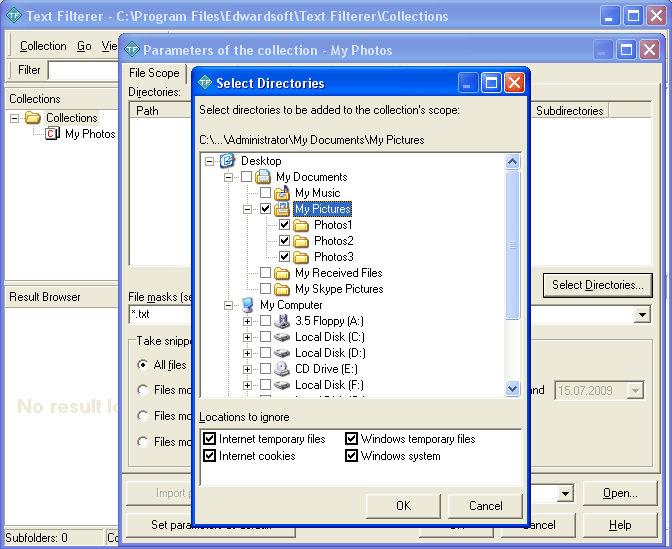Image resolution: width=672 pixels, height=549 pixels.
Task: Click OK in Select Directories dialog
Action: (x=403, y=506)
